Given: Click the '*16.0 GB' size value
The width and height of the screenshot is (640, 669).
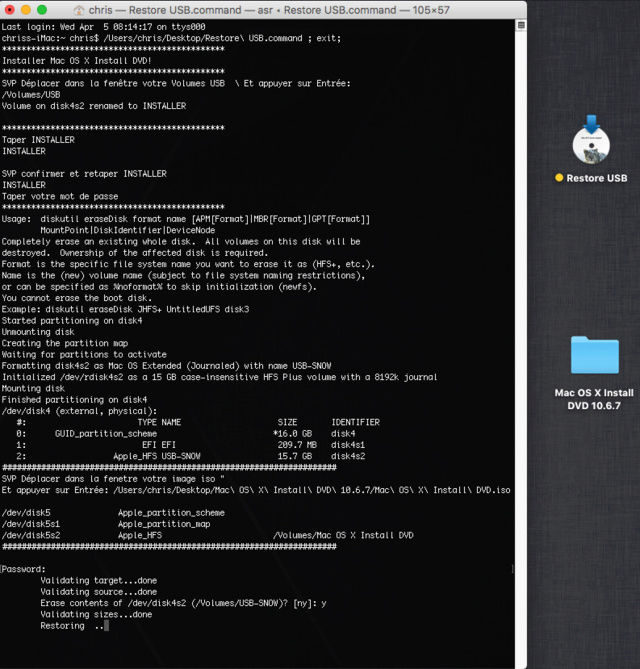Looking at the screenshot, I should (293, 433).
